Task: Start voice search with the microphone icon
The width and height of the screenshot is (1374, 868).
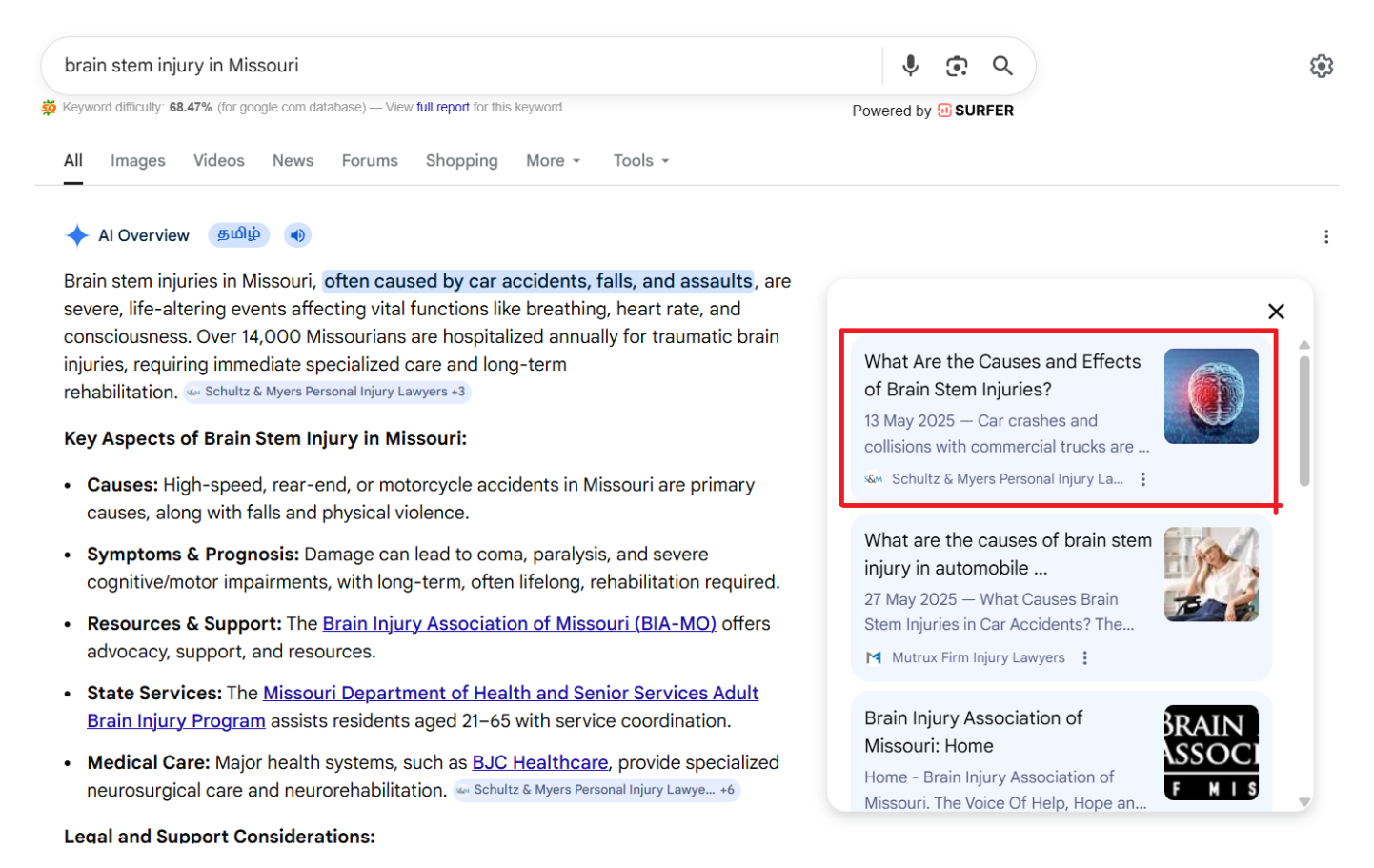Action: [910, 65]
